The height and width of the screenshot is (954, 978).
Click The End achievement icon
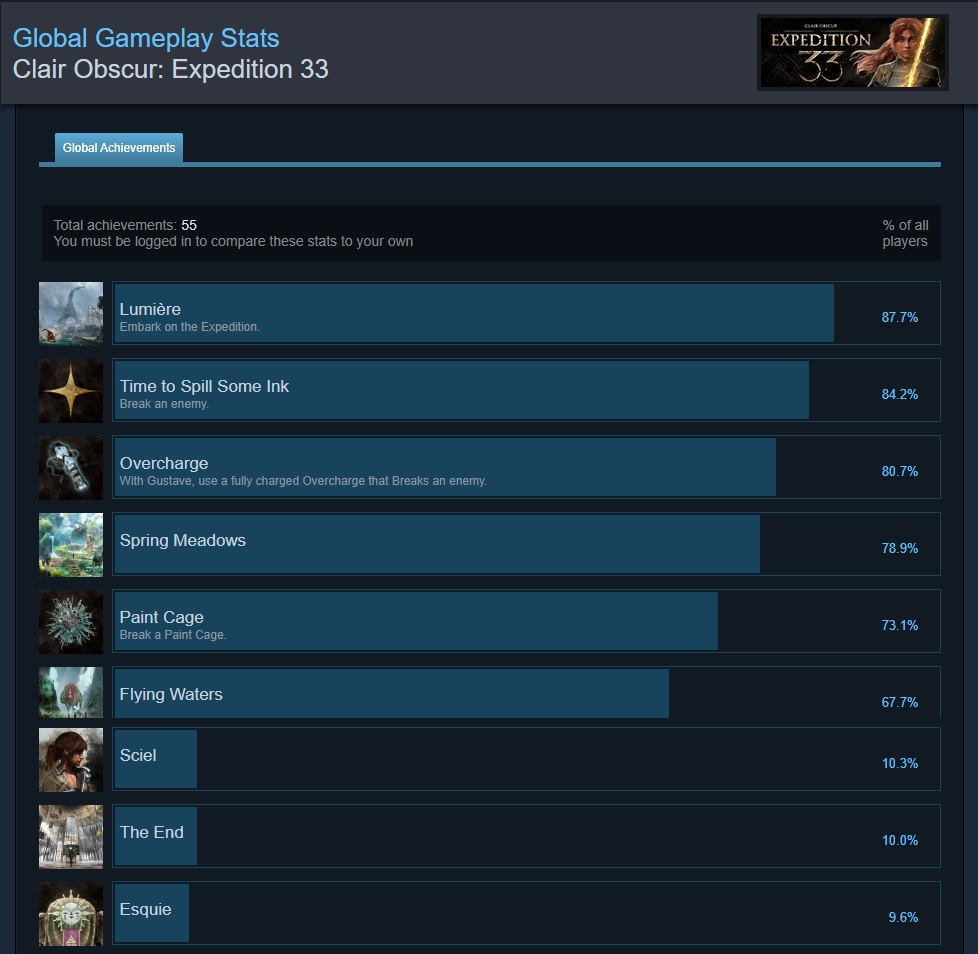pyautogui.click(x=70, y=836)
